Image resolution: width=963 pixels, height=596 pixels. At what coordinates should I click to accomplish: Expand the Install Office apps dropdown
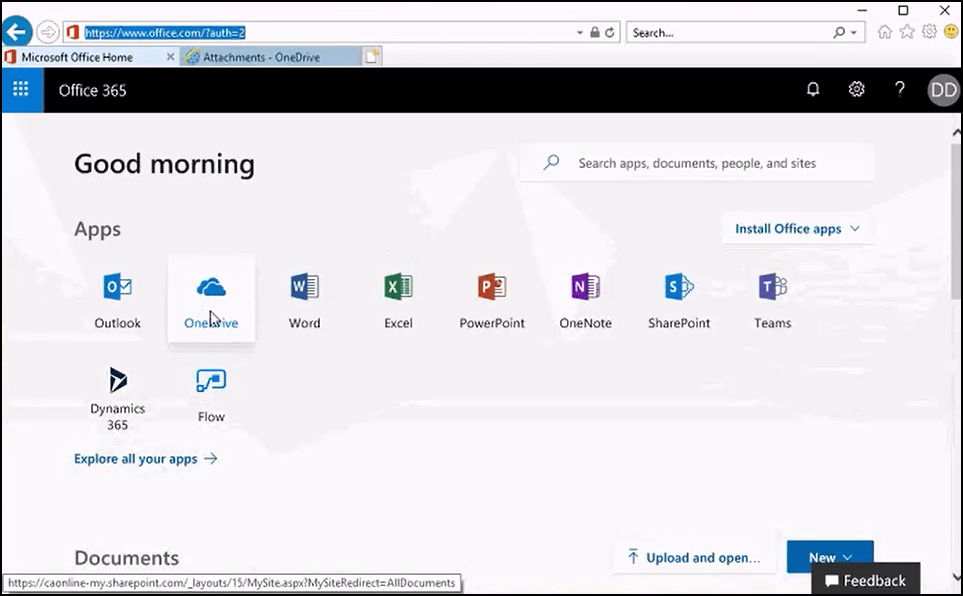[797, 228]
